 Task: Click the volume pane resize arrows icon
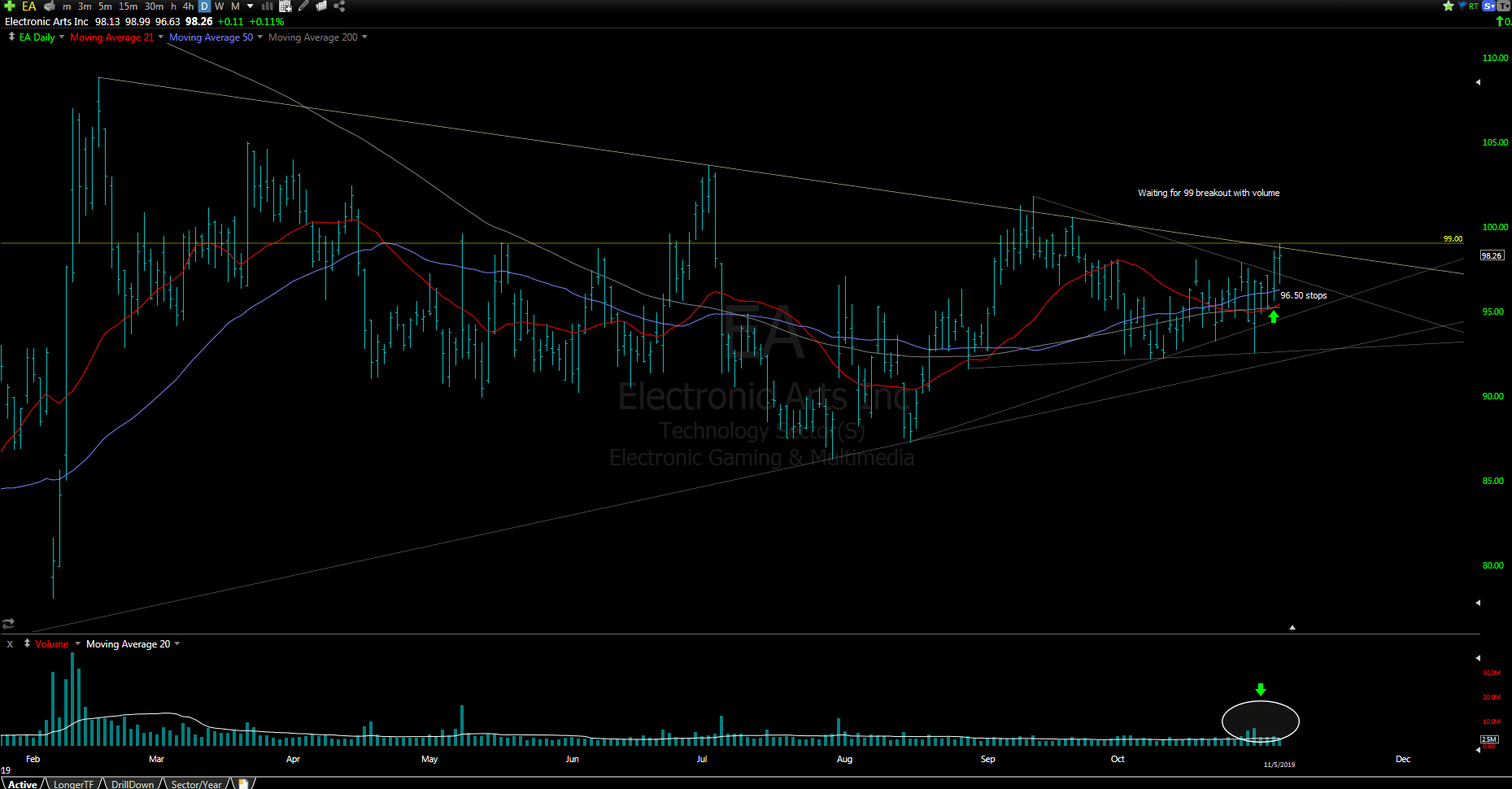27,643
